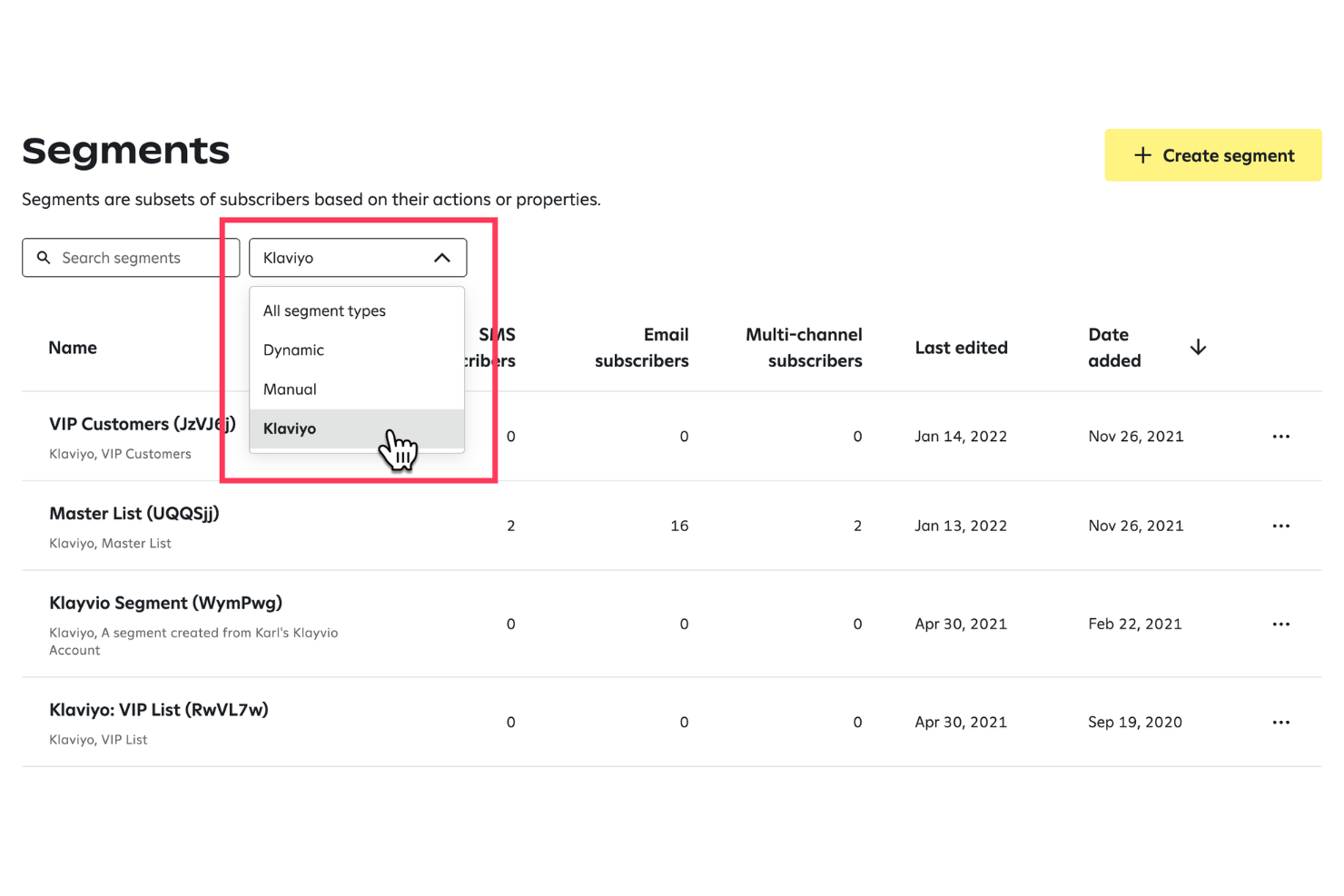Screen dimensions: 1344x896
Task: Open the ellipsis menu for VIP Customers
Action: (x=1281, y=436)
